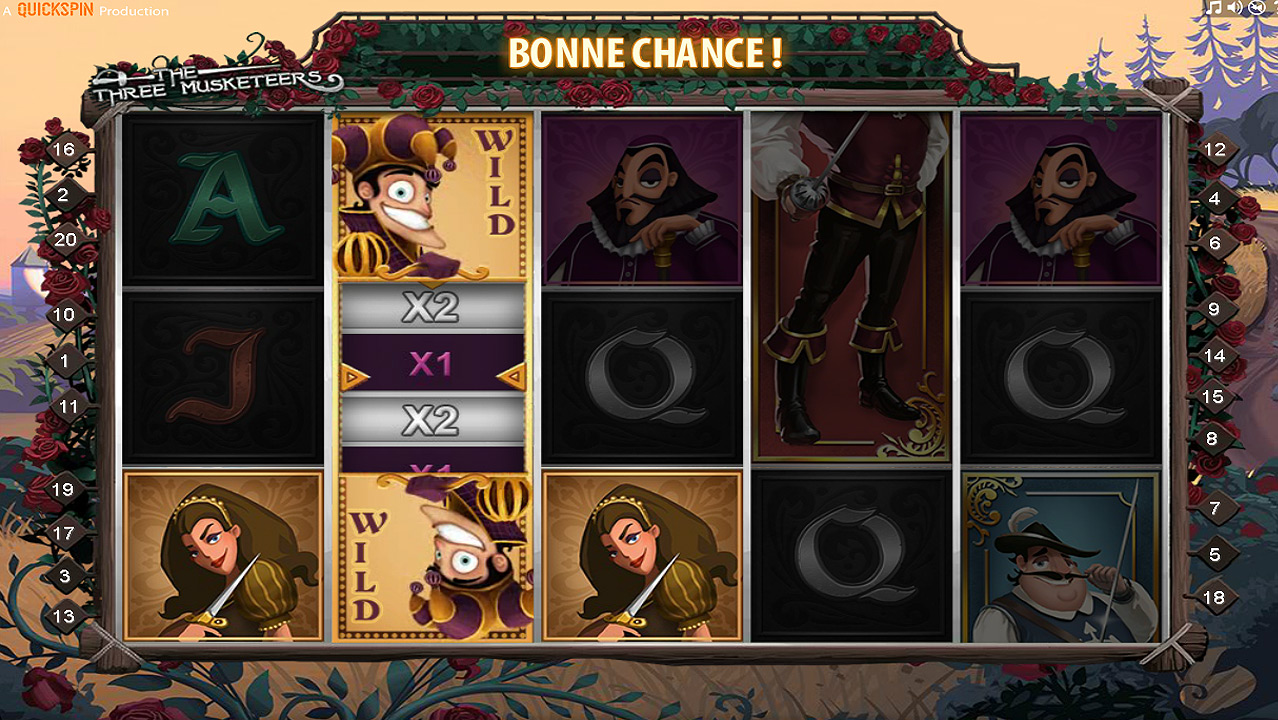Select payline 20 marker
Screen dimensions: 1278x720
[64, 239]
